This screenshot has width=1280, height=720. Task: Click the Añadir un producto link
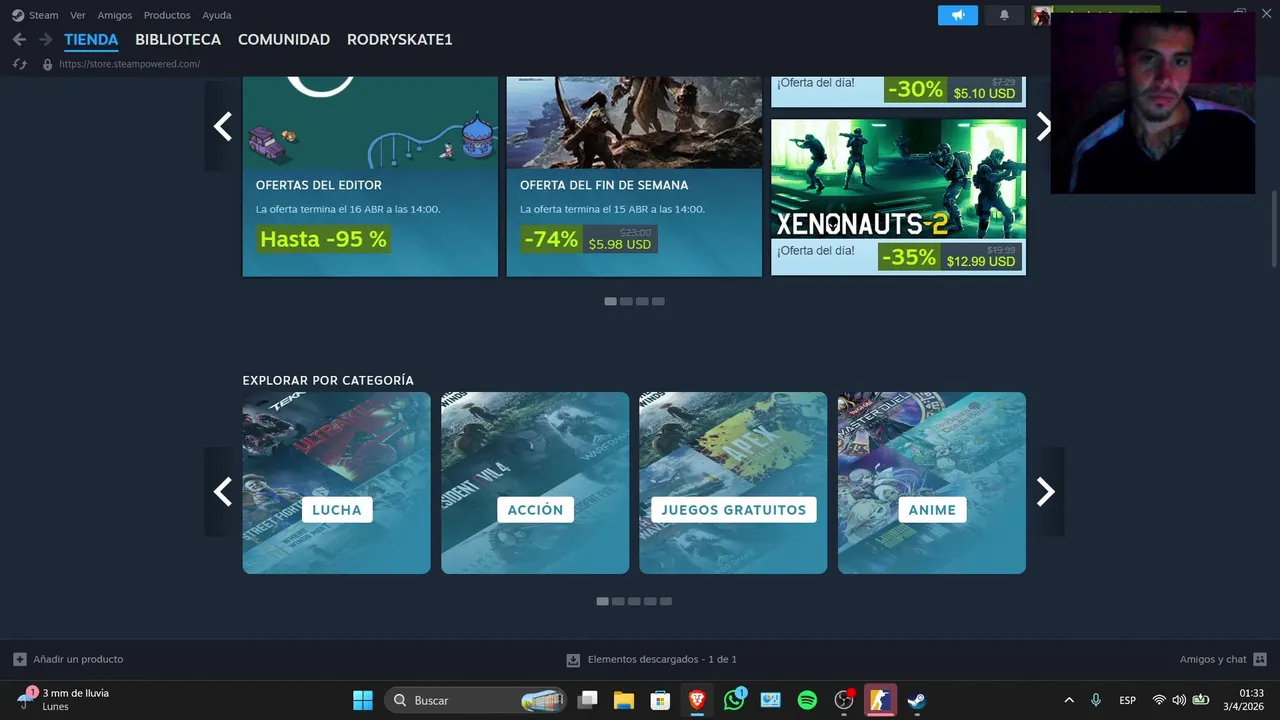(x=78, y=659)
